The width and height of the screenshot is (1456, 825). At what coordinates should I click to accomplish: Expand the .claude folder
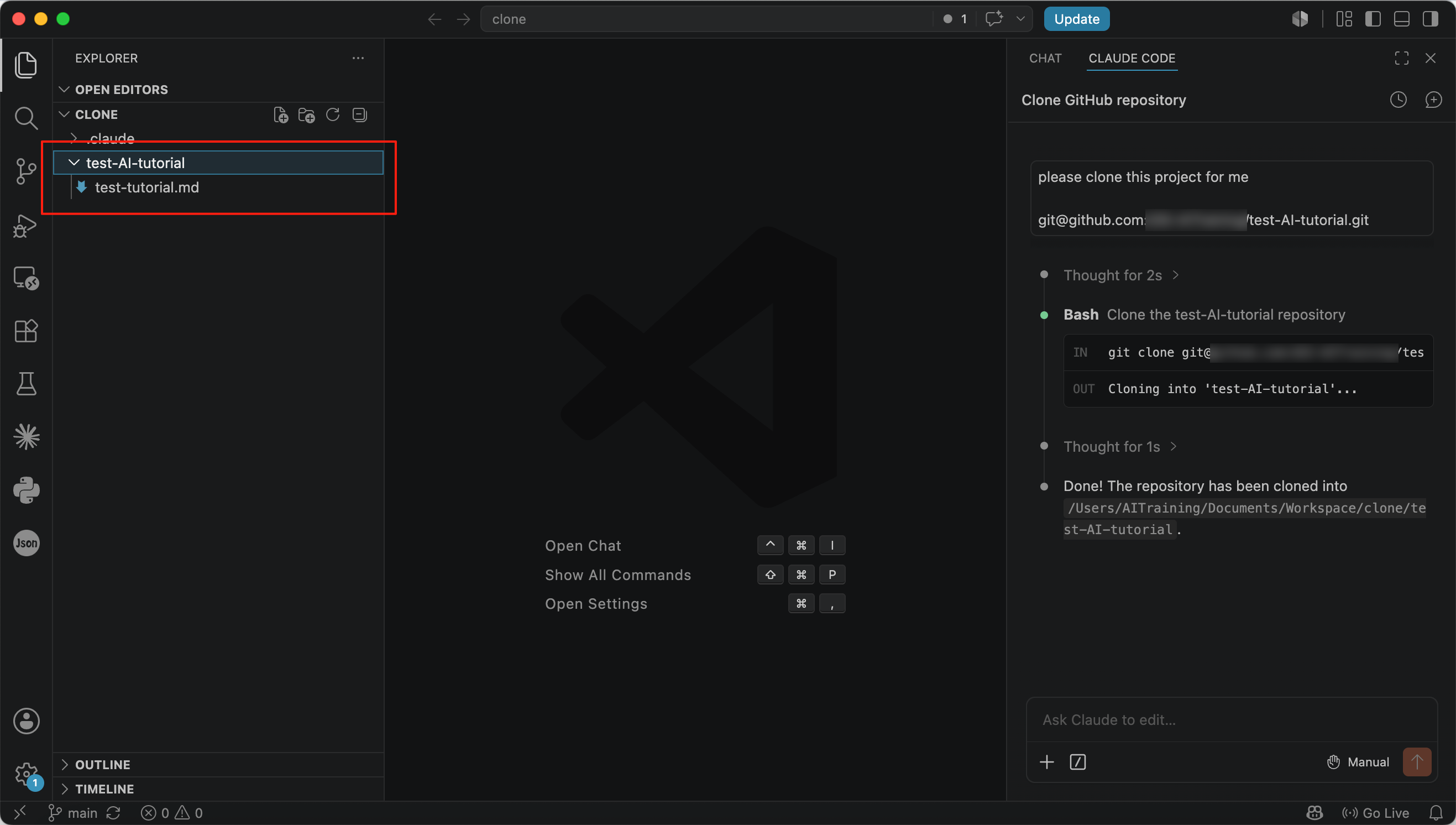218,138
